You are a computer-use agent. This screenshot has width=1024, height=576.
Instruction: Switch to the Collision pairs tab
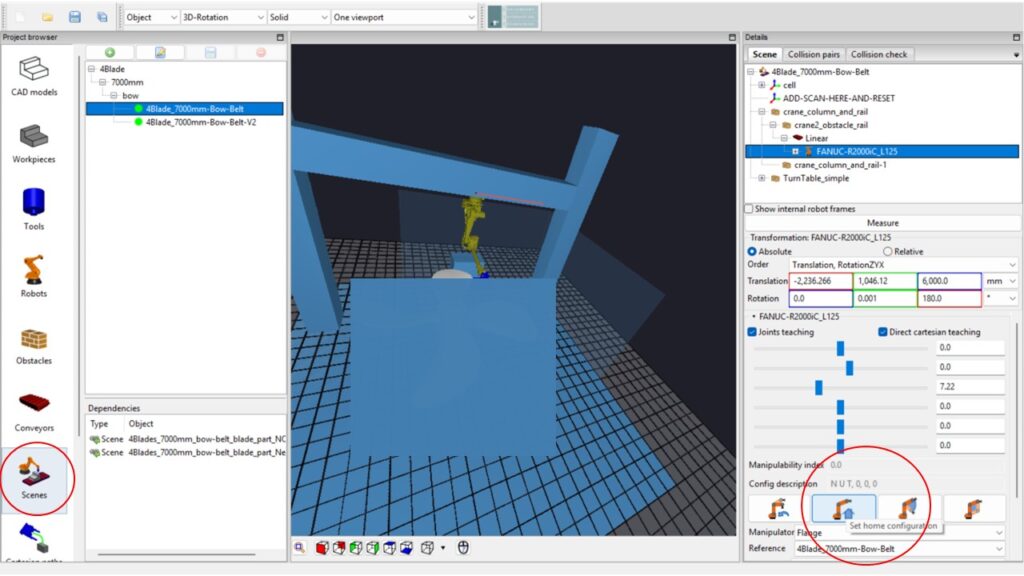pos(814,54)
